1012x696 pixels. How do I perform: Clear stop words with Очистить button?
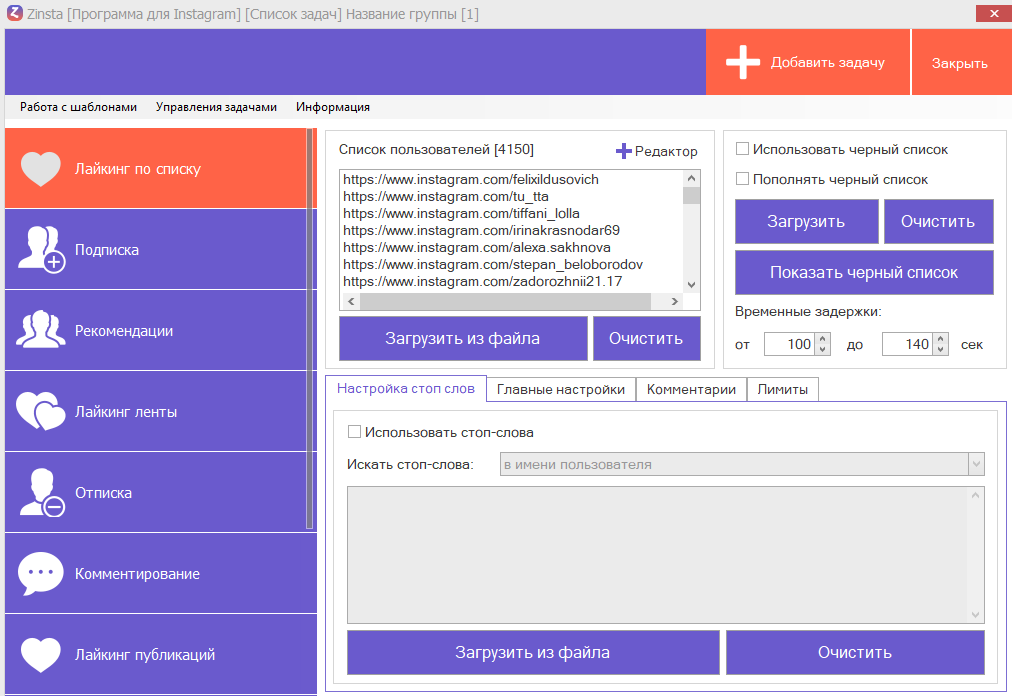click(855, 652)
